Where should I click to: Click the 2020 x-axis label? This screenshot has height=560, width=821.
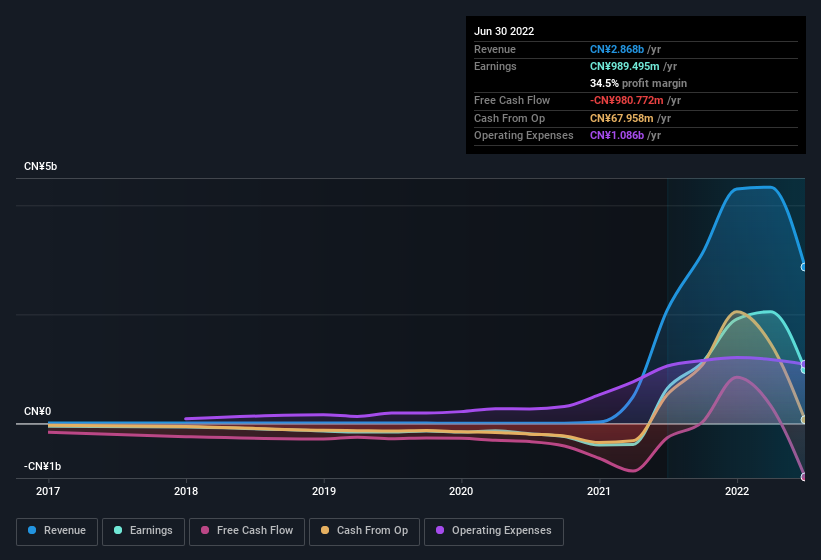click(x=461, y=491)
